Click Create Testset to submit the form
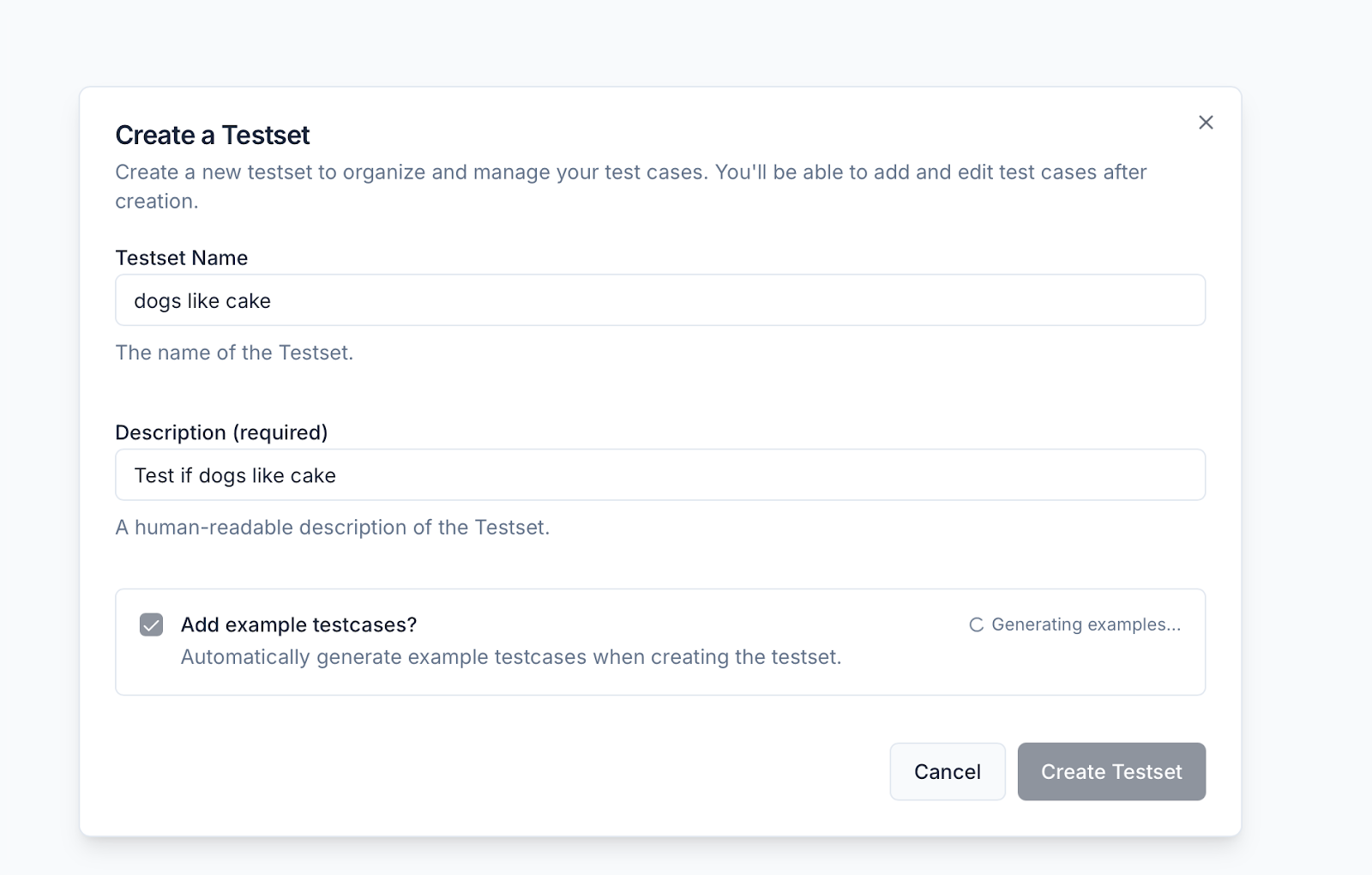Viewport: 1372px width, 875px height. point(1110,771)
